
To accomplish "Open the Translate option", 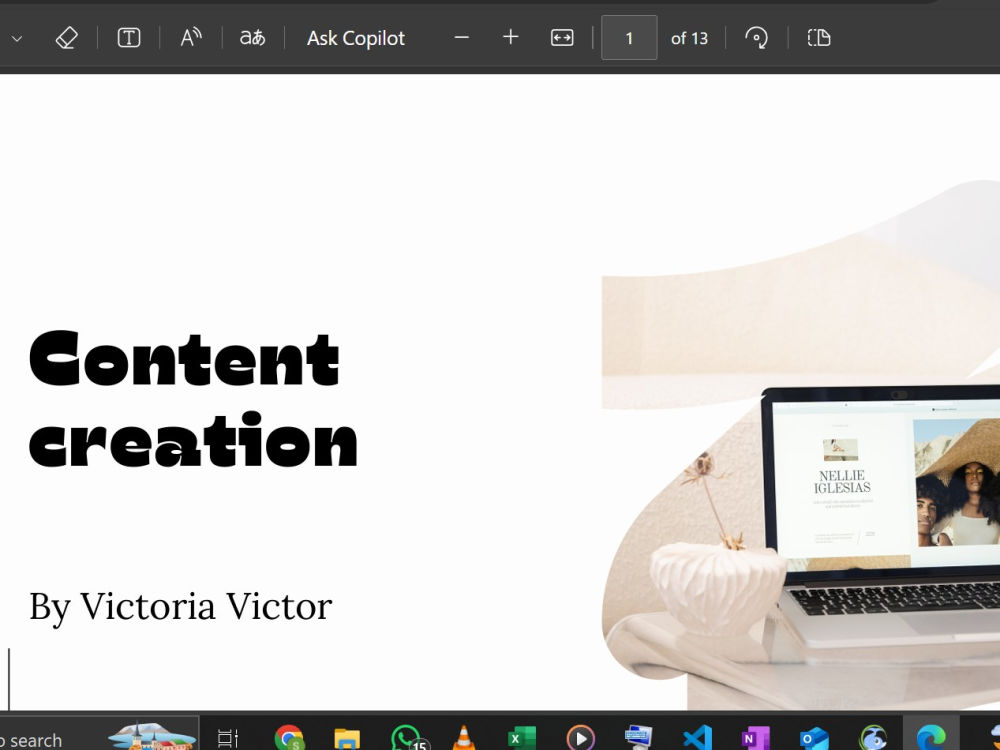I will pyautogui.click(x=253, y=38).
